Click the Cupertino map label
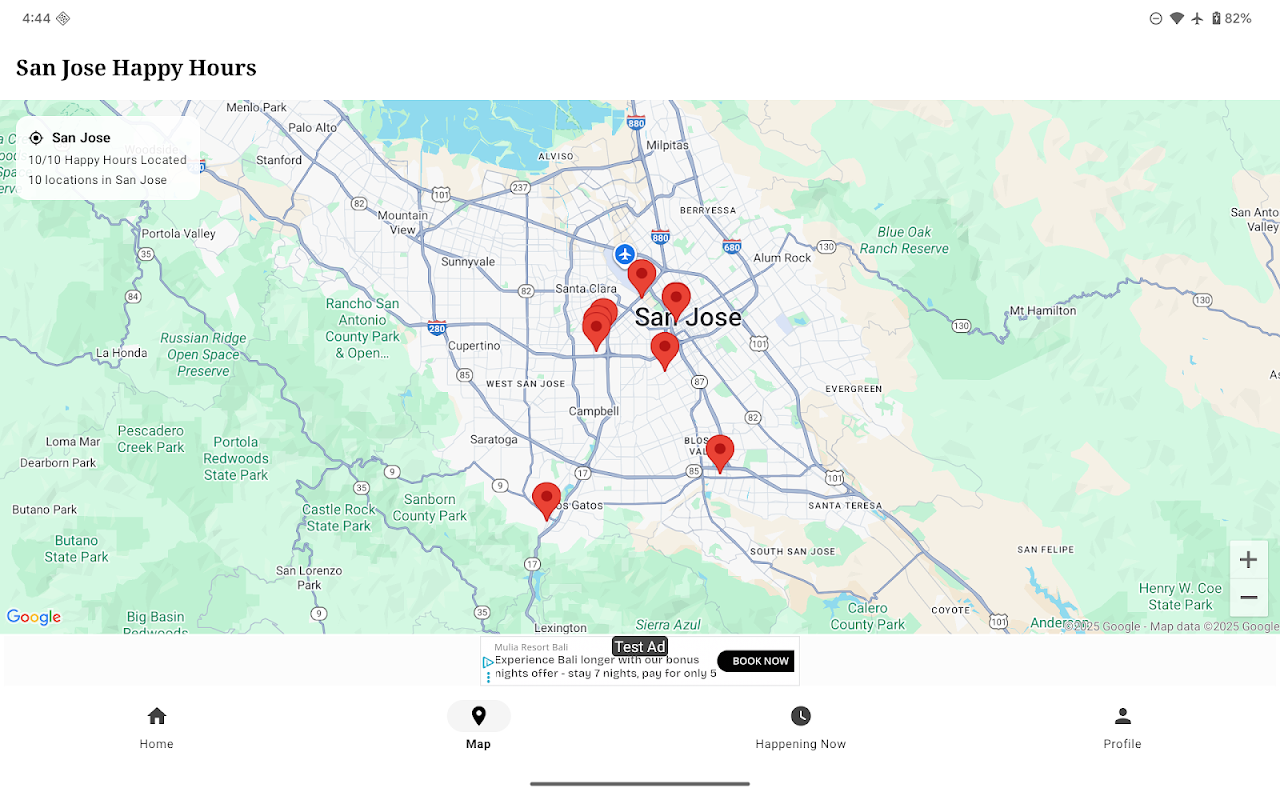The image size is (1280, 800). pos(474,346)
